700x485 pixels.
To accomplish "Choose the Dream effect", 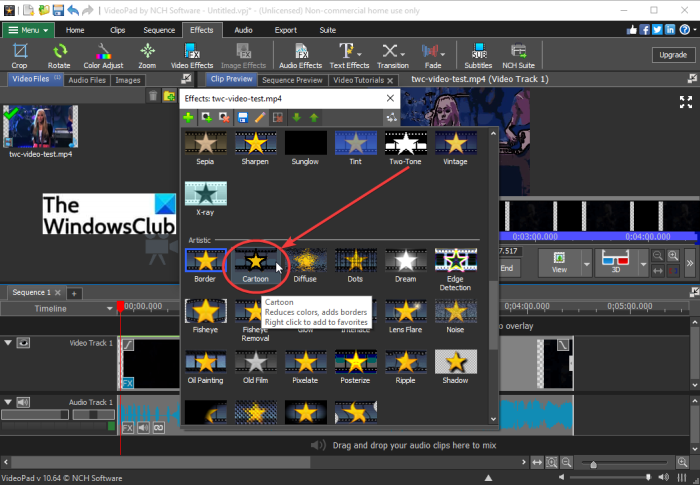I will pyautogui.click(x=405, y=266).
